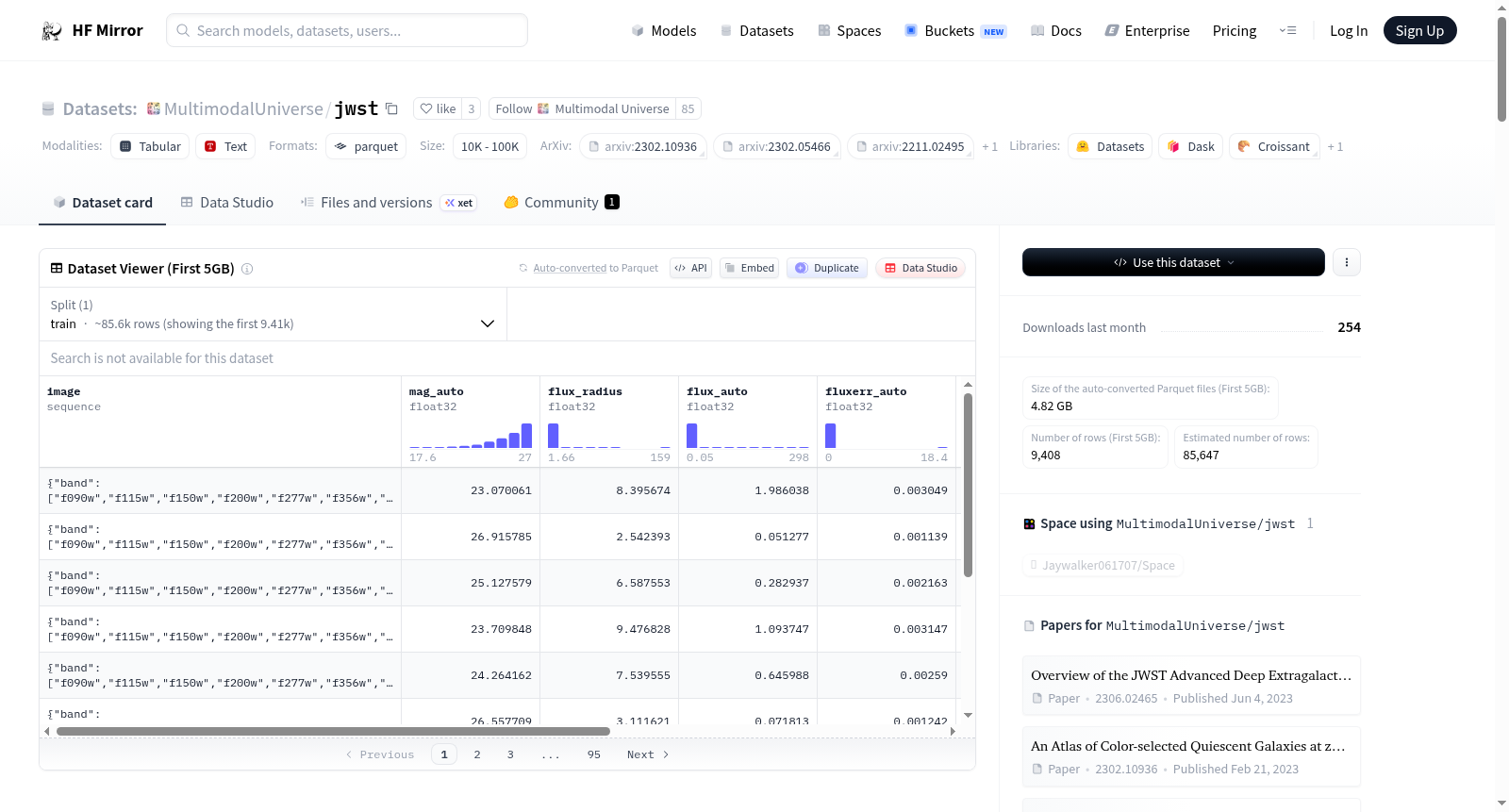This screenshot has height=812, width=1509.
Task: Click the flux_auto column header
Action: [x=717, y=391]
